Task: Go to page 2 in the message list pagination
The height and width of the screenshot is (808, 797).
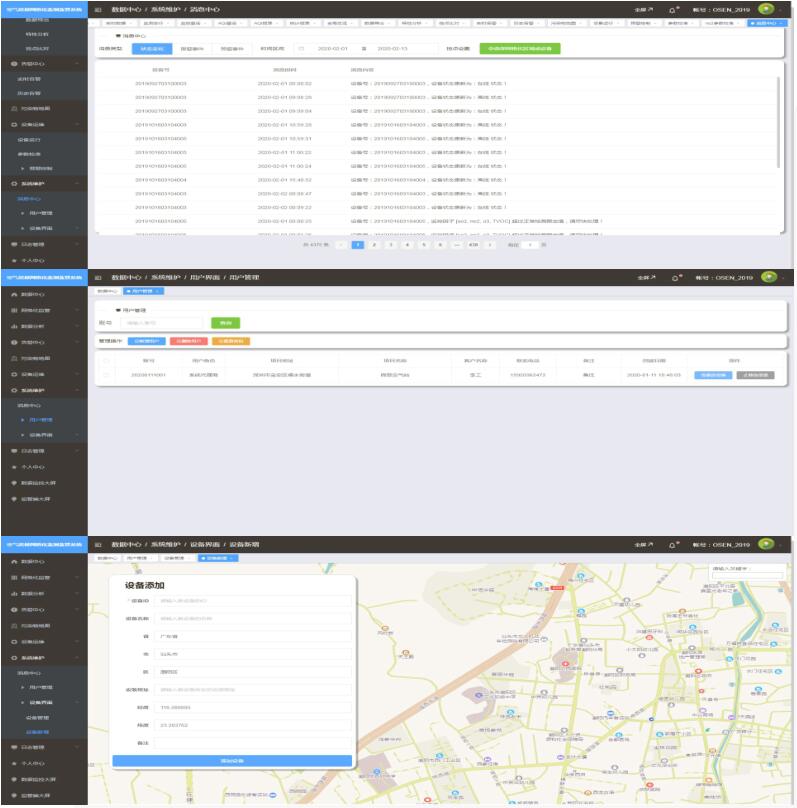Action: pos(374,244)
